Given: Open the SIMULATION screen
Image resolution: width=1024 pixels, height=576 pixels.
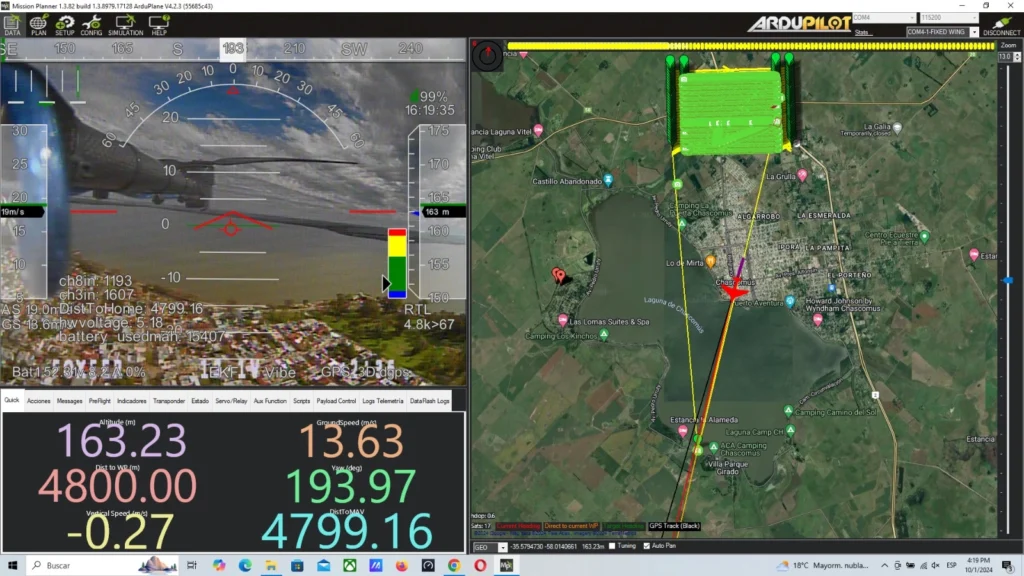Looking at the screenshot, I should click(125, 24).
